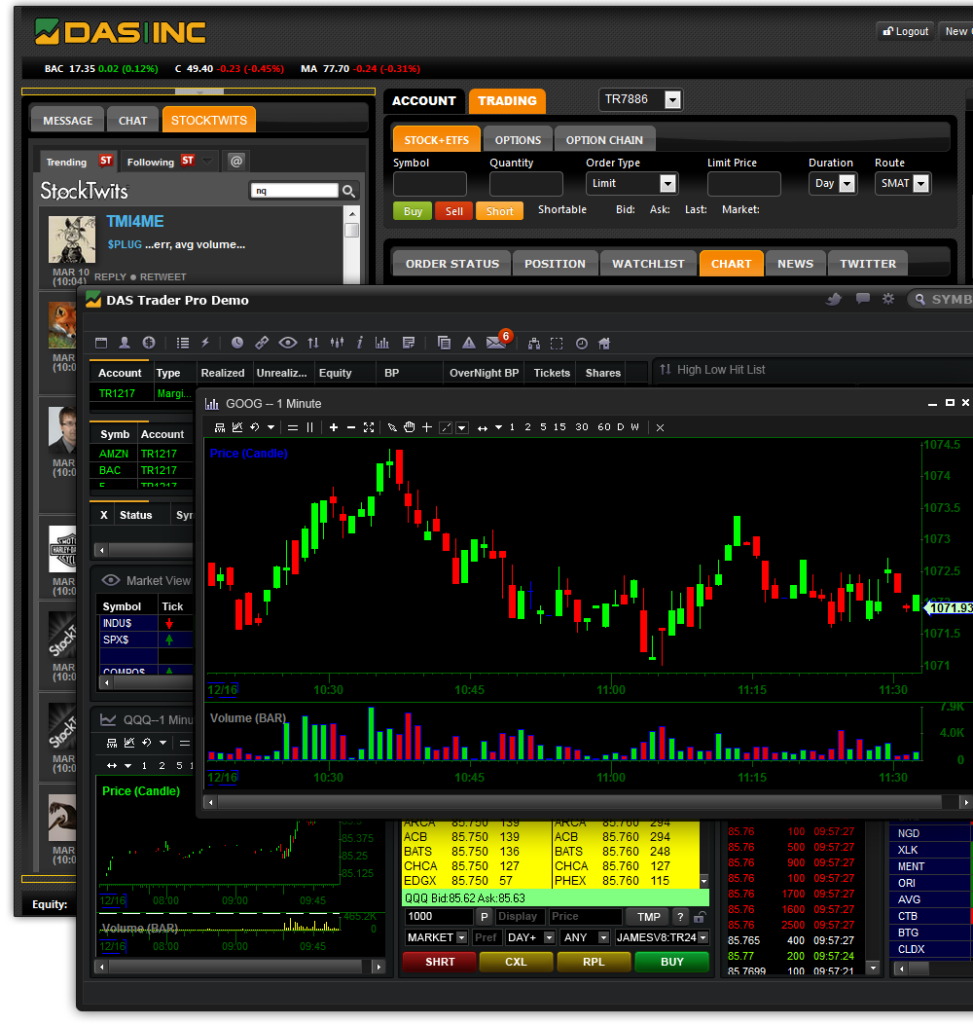The image size is (973, 1024).
Task: Expand the ANY dropdown in order entry
Action: (603, 938)
